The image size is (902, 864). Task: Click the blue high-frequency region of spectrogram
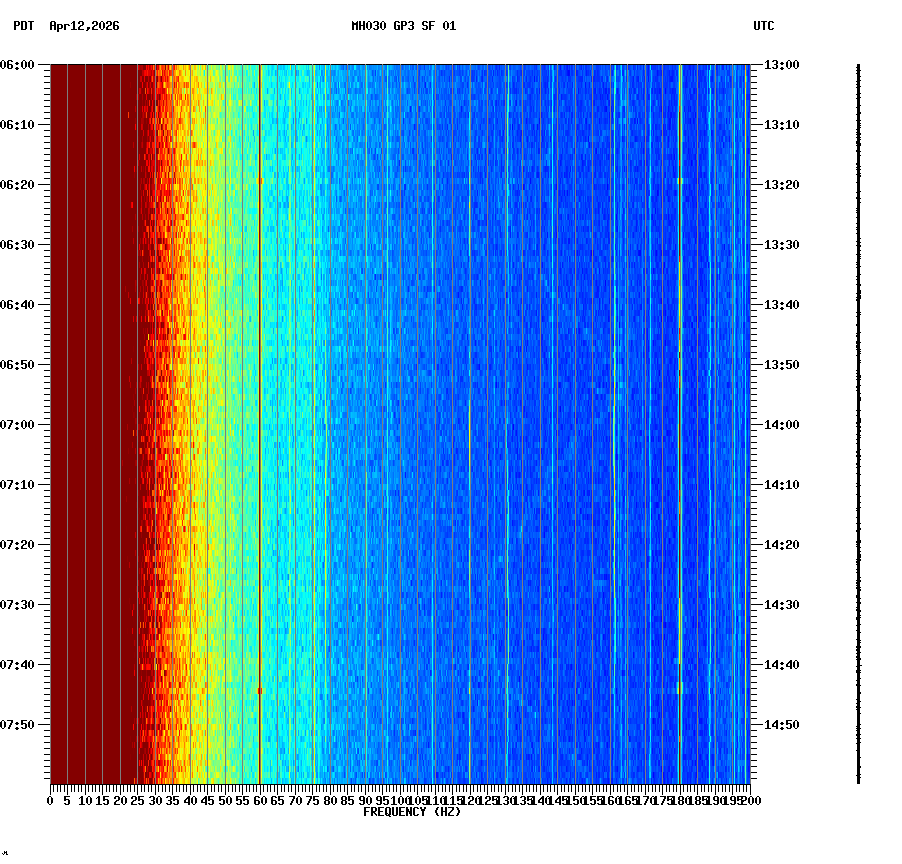tap(600, 400)
